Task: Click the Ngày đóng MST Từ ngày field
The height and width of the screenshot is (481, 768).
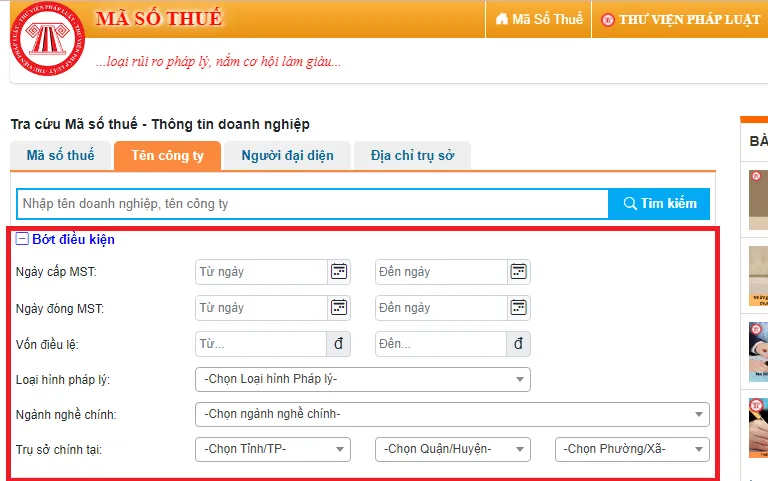Action: point(261,308)
